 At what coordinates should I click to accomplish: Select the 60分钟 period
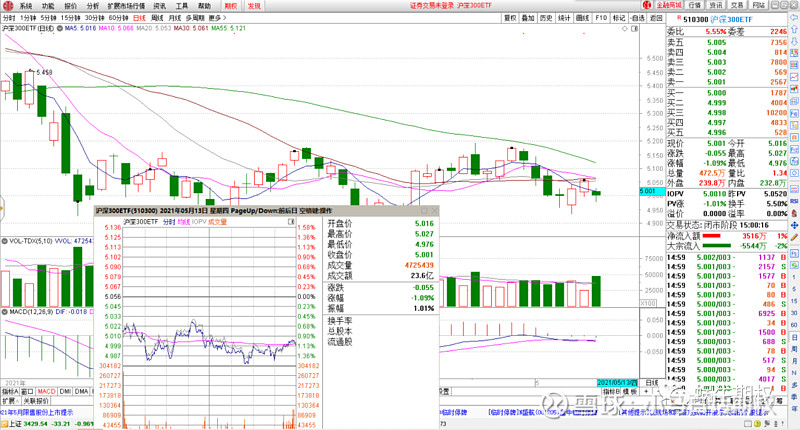118,18
